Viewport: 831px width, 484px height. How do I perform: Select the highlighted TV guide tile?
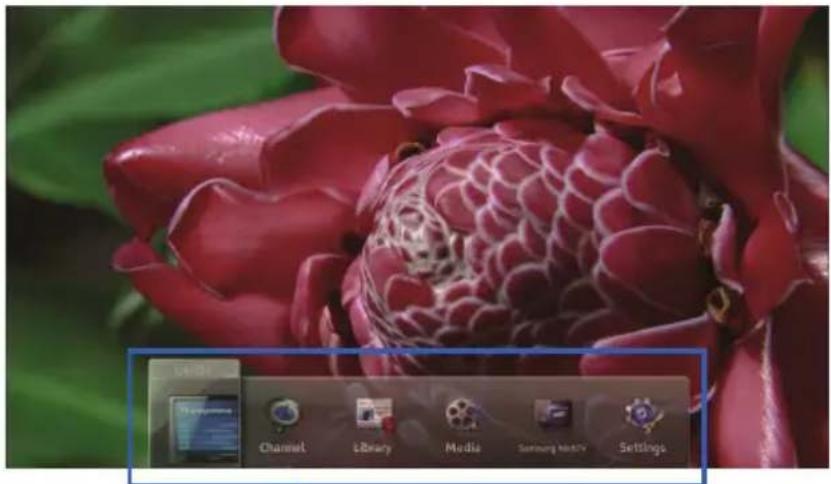(x=195, y=413)
